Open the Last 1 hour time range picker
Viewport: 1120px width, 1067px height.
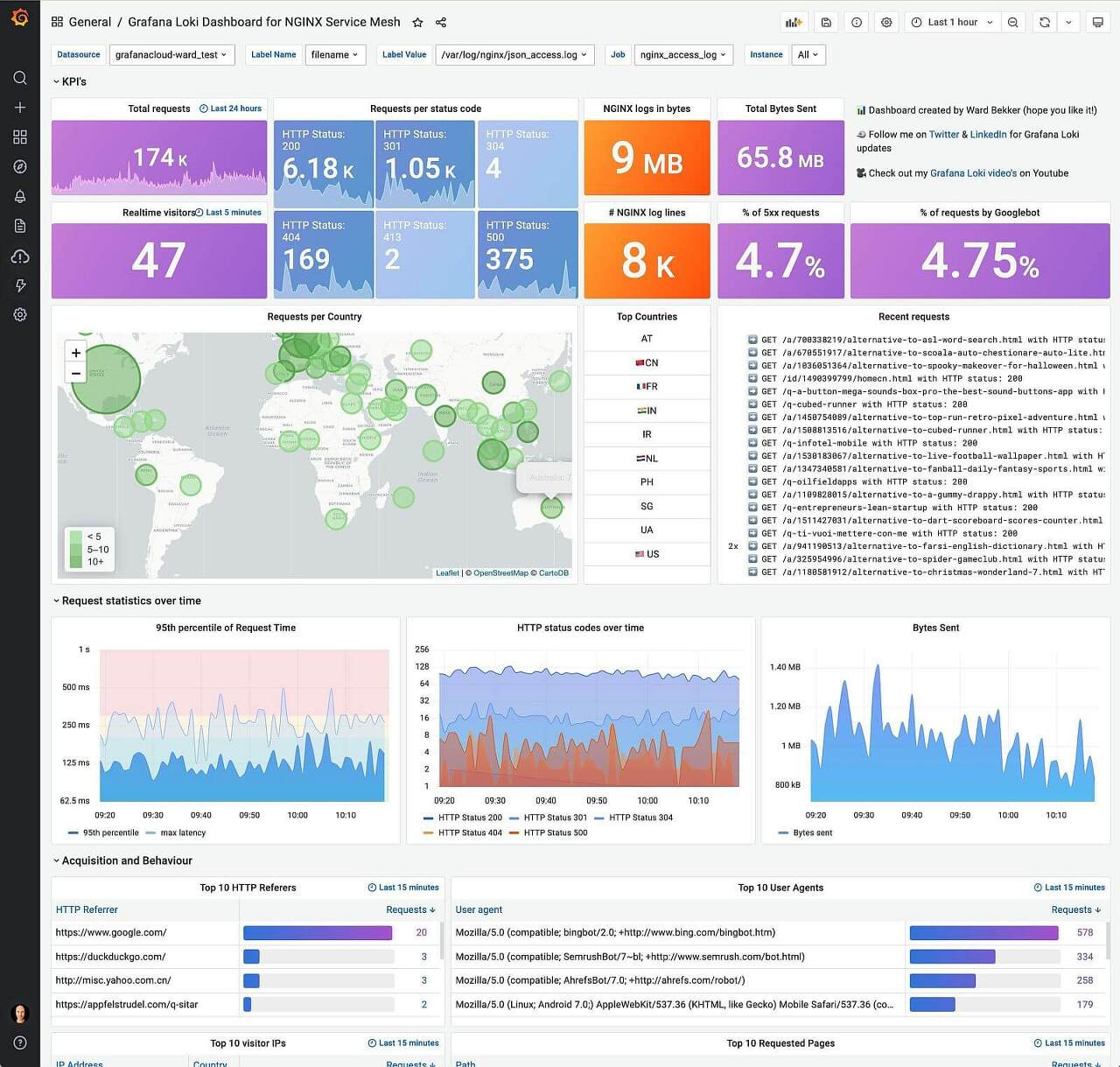coord(954,22)
